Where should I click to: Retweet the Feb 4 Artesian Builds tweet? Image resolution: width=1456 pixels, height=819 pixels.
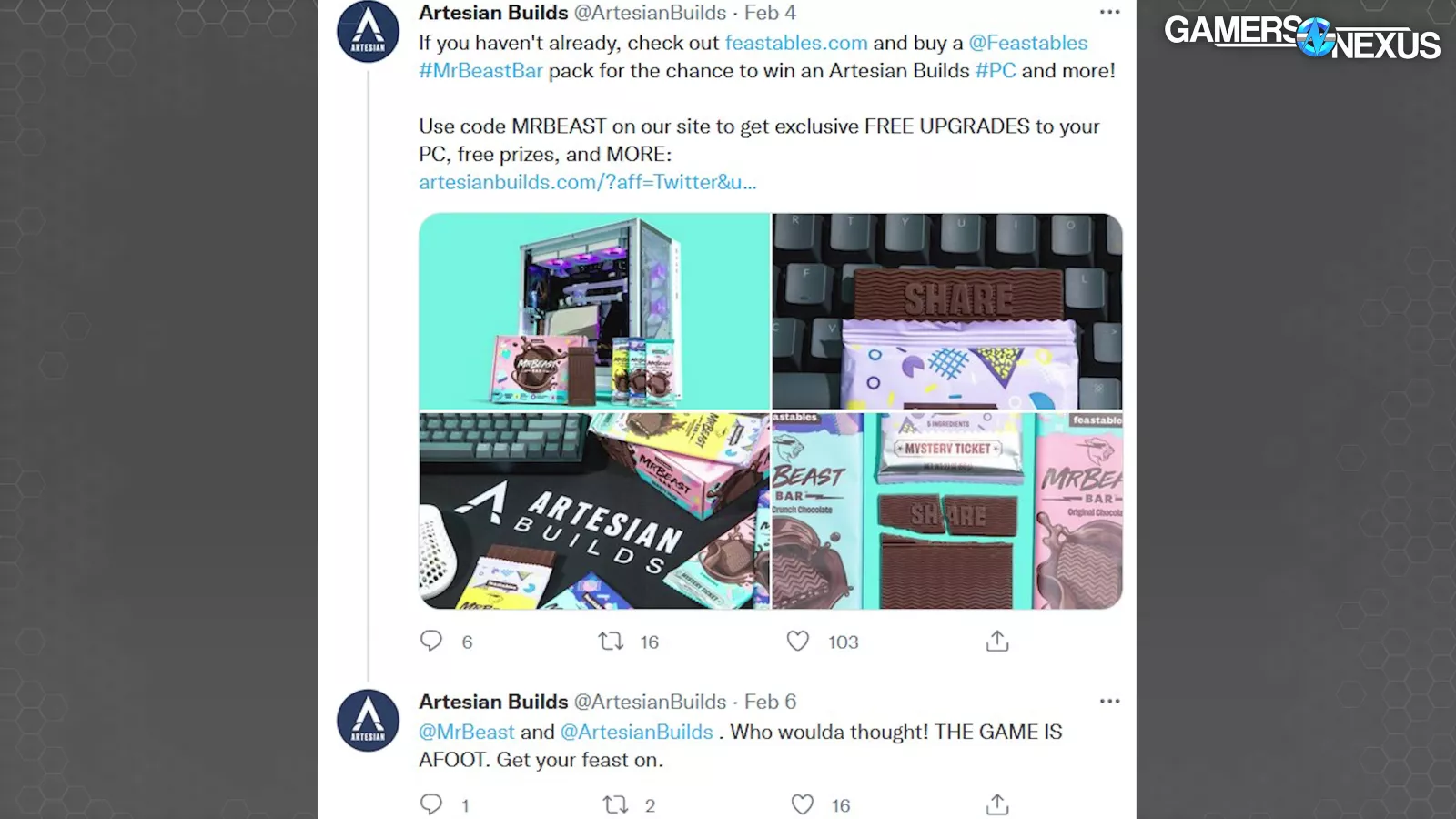[x=611, y=641]
